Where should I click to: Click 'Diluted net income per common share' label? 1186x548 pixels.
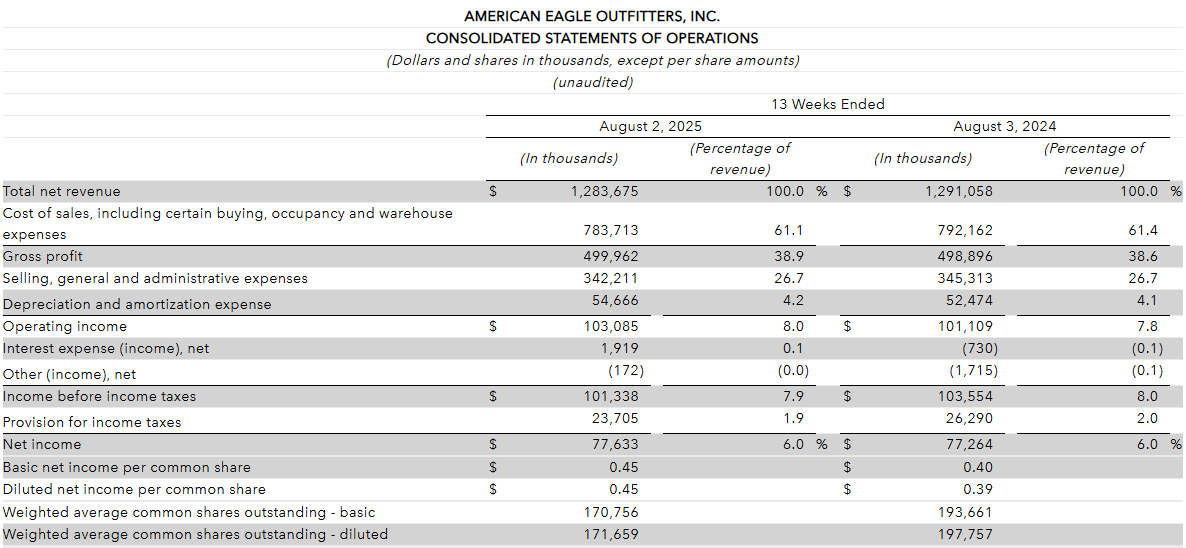coord(134,489)
